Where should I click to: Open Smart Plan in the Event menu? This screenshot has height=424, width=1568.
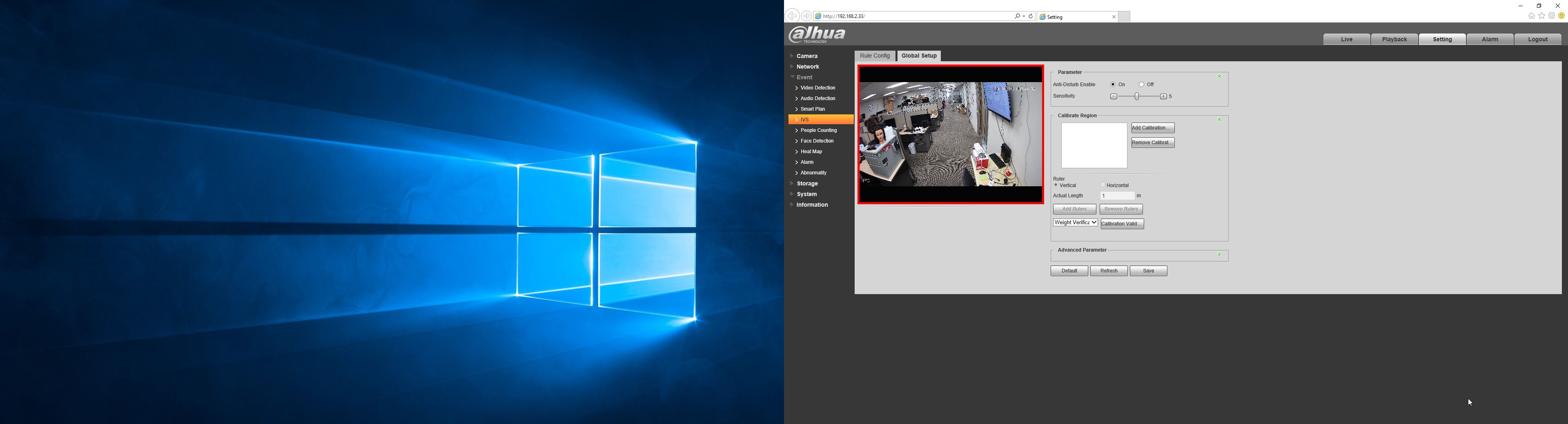point(813,109)
